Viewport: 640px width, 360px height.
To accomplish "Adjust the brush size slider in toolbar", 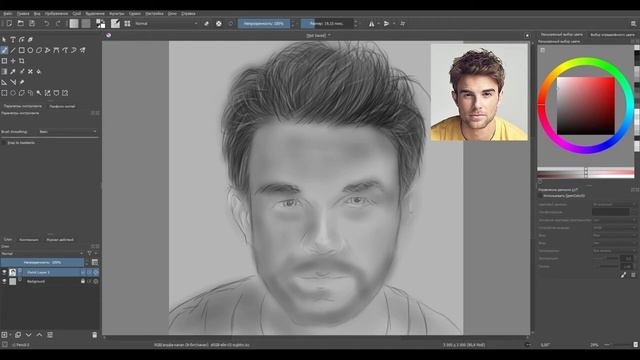I will click(x=327, y=24).
